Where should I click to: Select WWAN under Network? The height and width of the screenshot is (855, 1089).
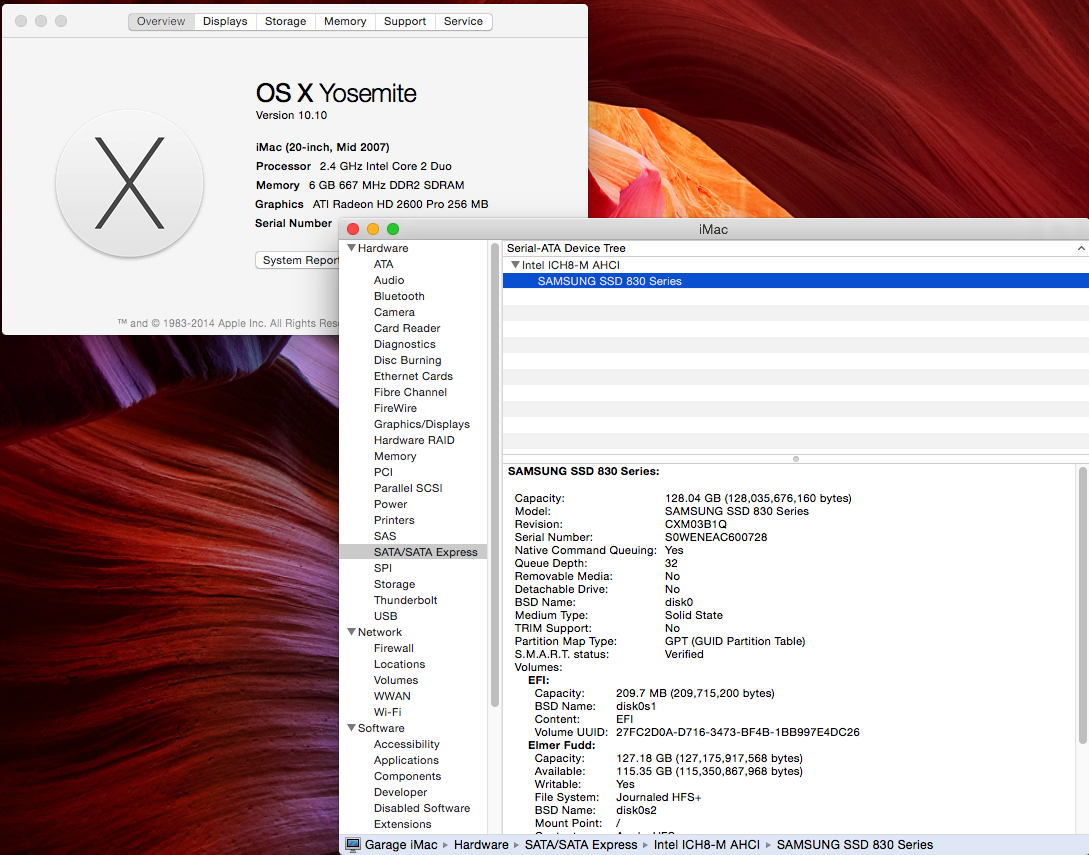(x=392, y=696)
